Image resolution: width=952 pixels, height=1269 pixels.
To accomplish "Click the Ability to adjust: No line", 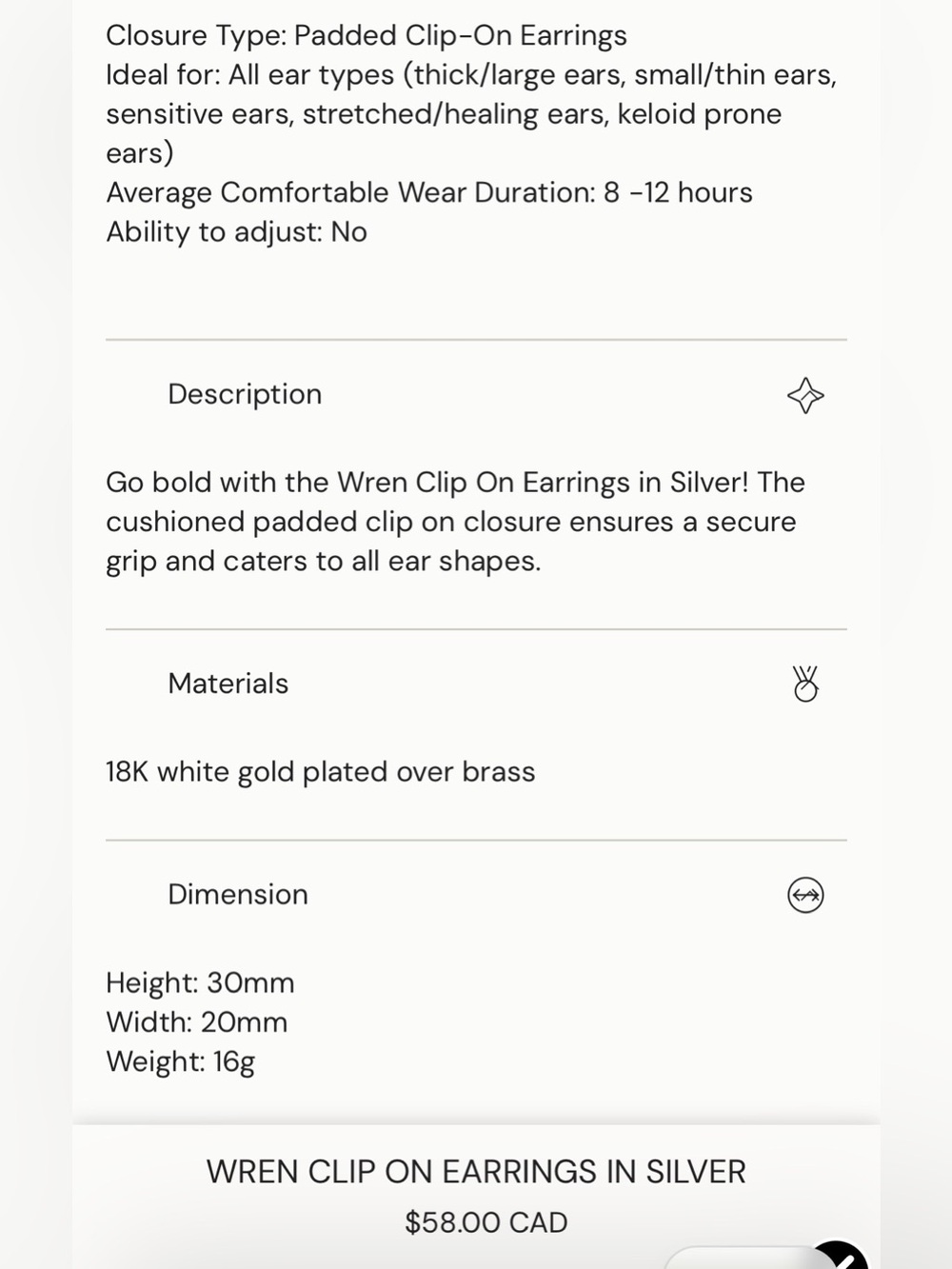I will tap(236, 232).
